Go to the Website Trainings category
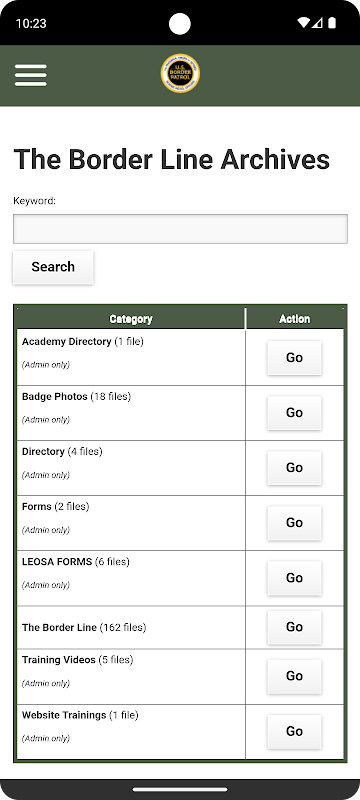This screenshot has width=360, height=800. tap(294, 732)
